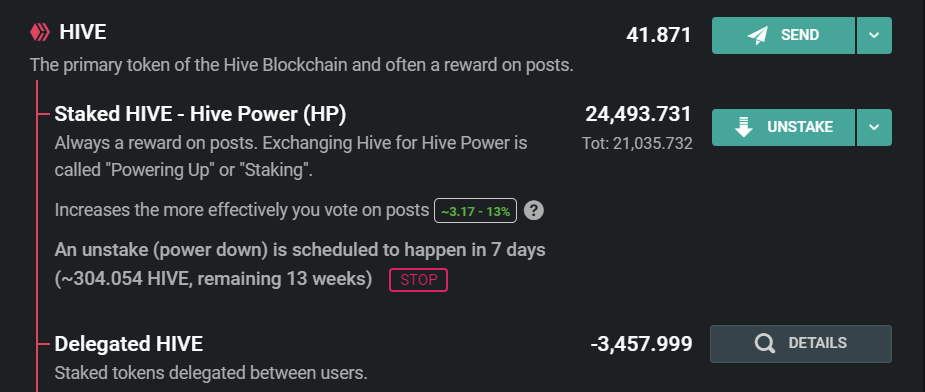Select the Delegated HIVE heading
Viewport: 925px width, 392px height.
tap(129, 344)
